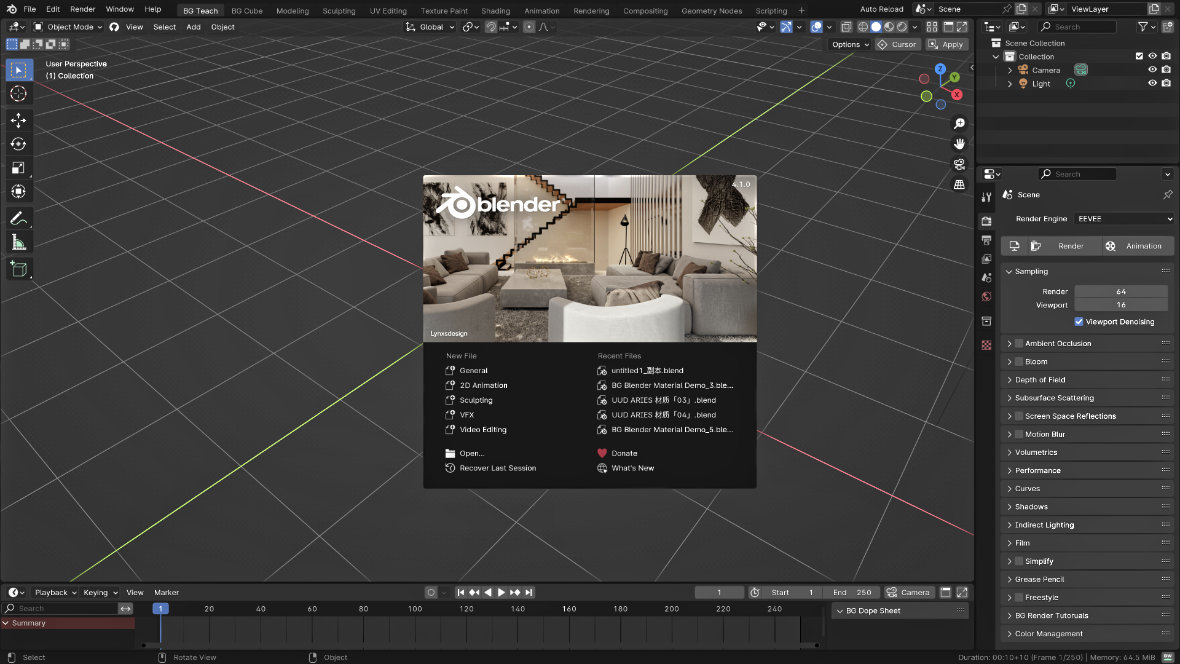
Task: Enable the Screen Space Reflections checkbox
Action: [1019, 416]
